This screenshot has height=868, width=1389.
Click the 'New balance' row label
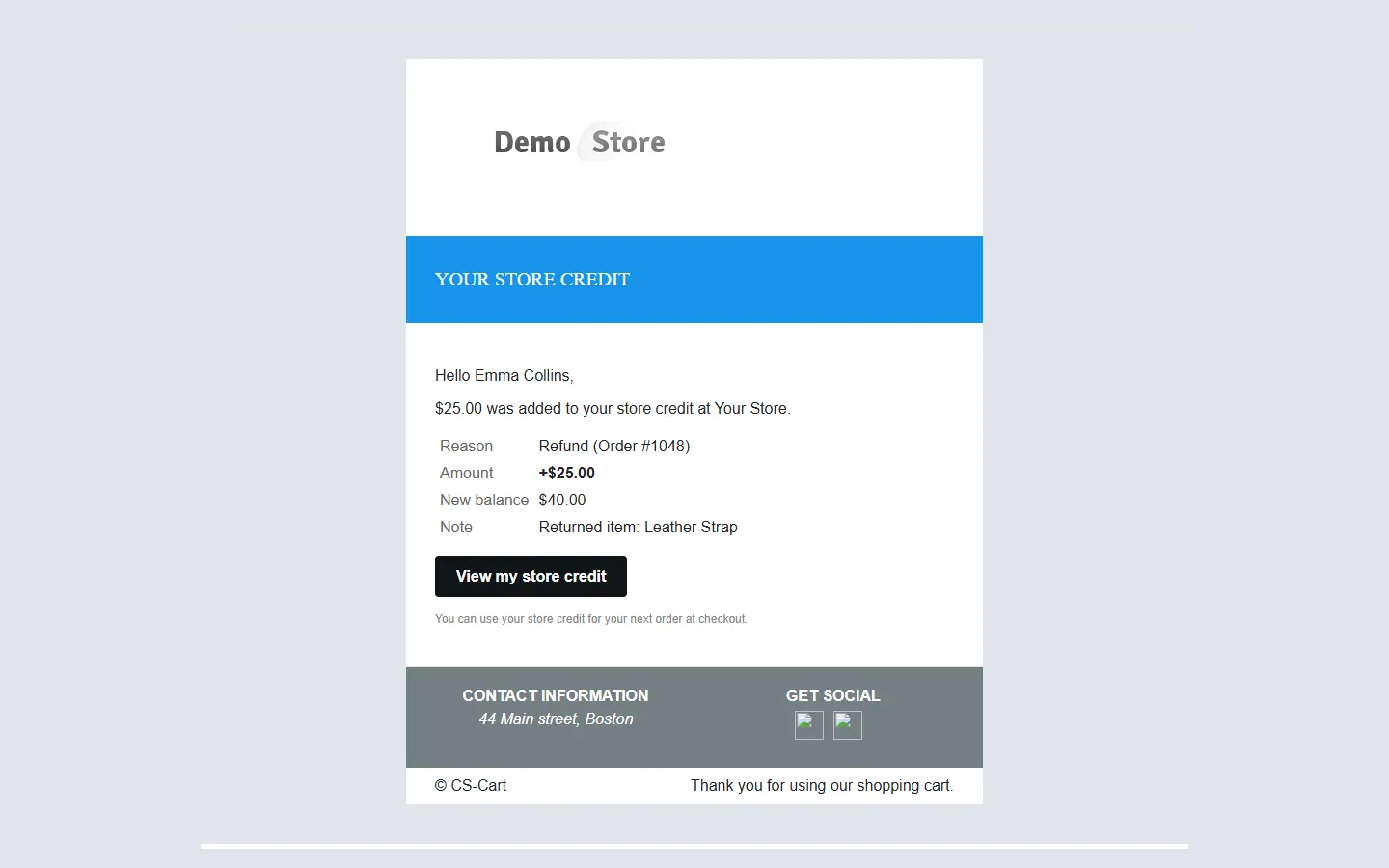coord(484,501)
